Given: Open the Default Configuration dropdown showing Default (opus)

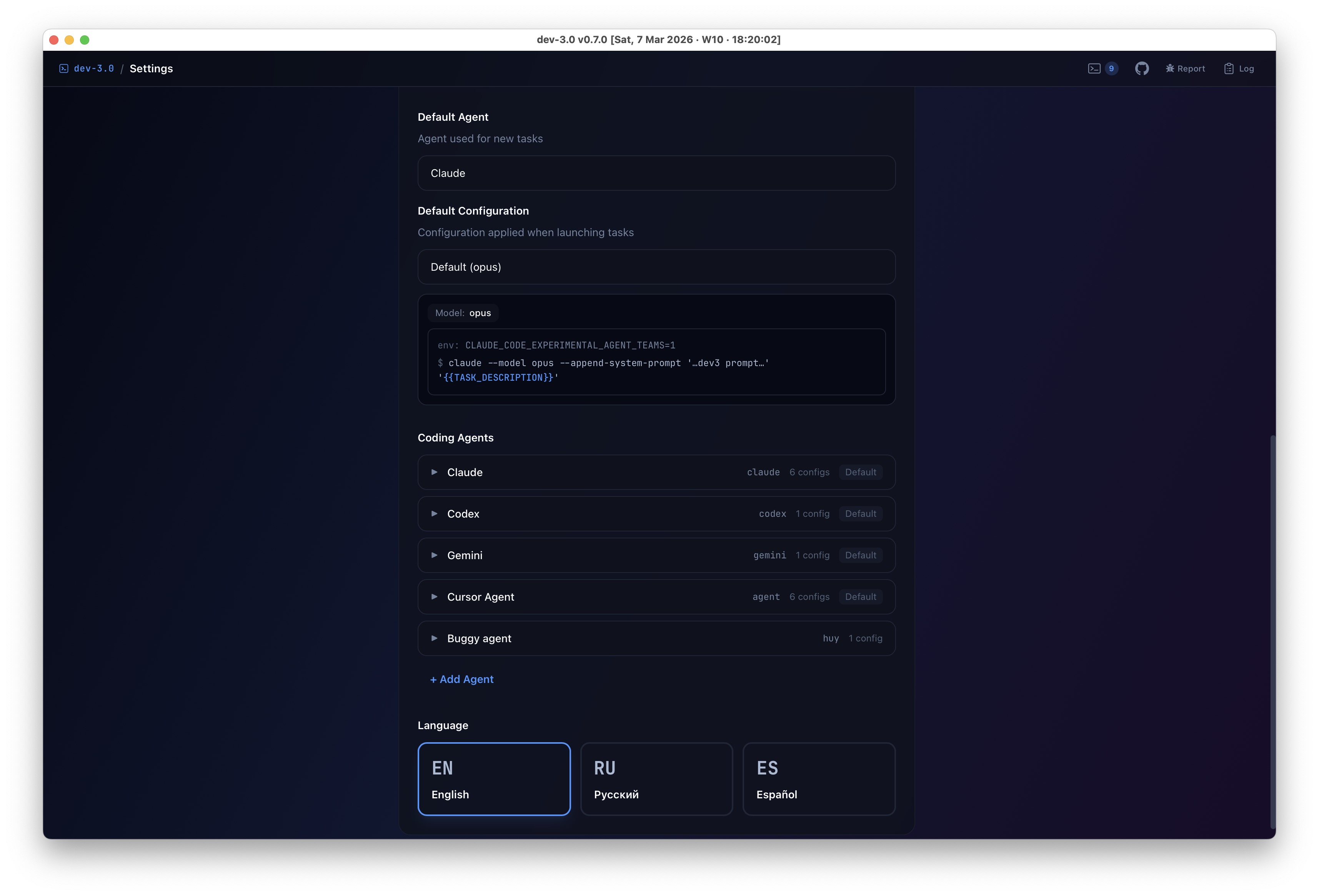Looking at the screenshot, I should tap(656, 267).
